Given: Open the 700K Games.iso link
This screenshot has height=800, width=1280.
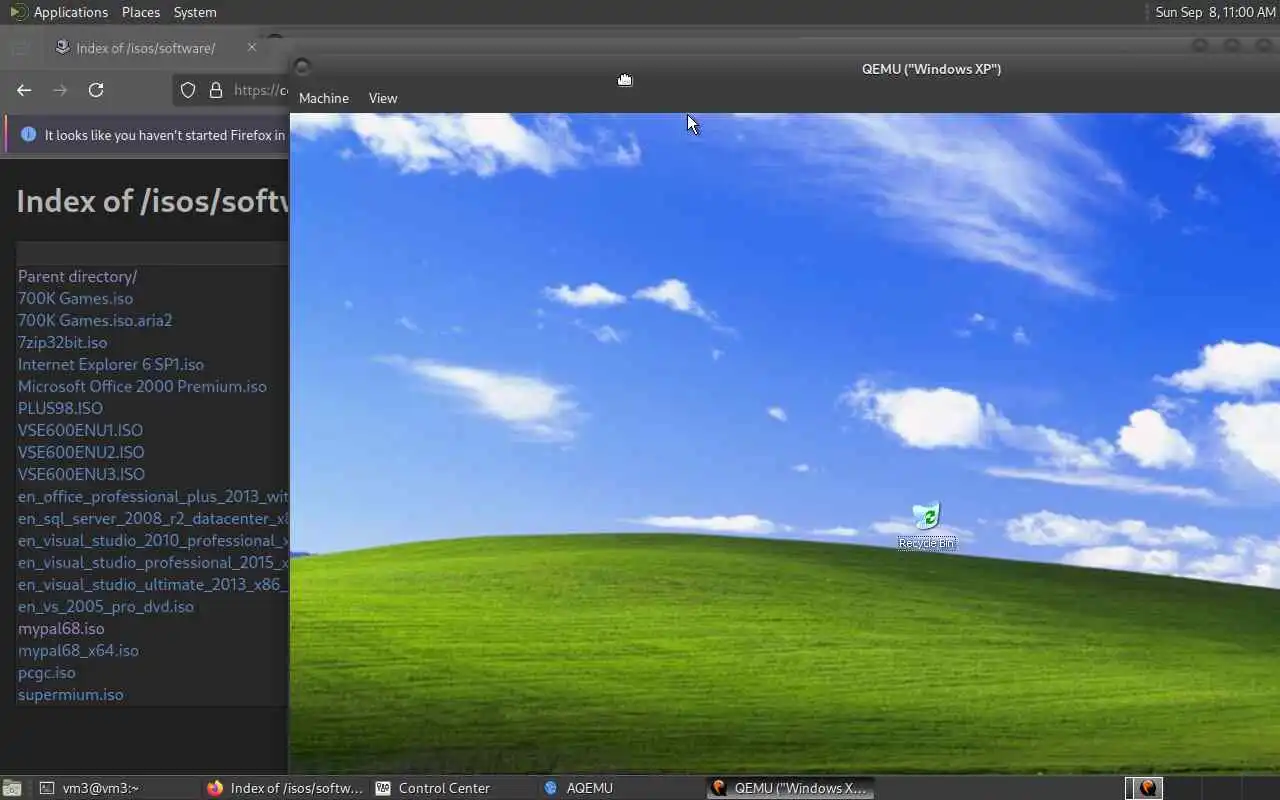Looking at the screenshot, I should [x=75, y=298].
